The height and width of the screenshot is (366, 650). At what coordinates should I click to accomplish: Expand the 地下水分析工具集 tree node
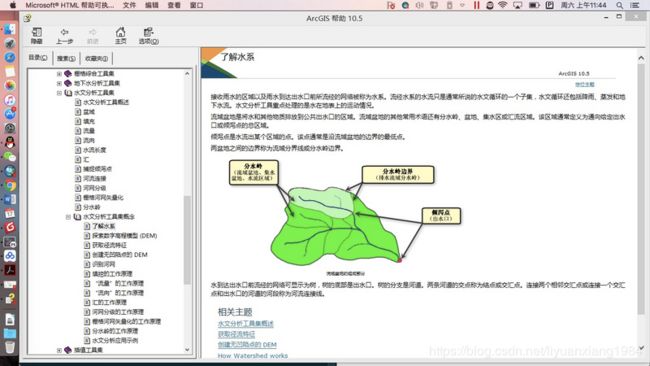pos(59,83)
